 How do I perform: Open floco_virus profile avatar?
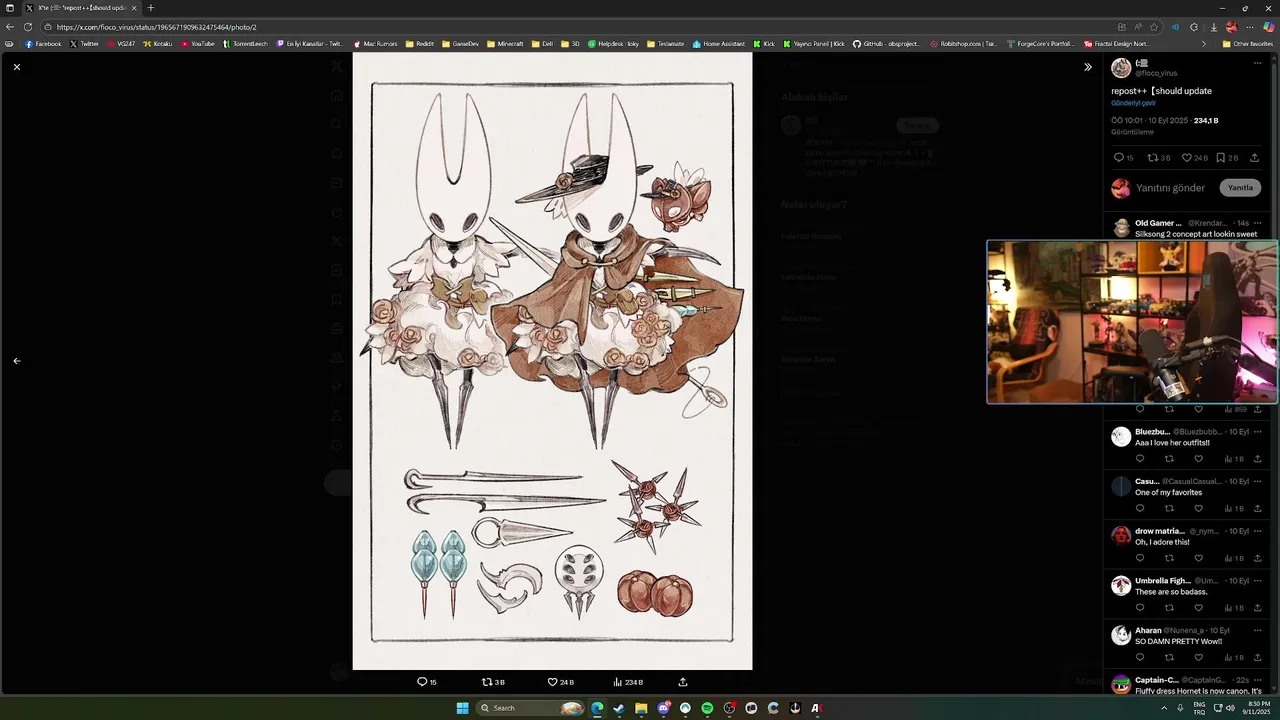(x=1121, y=68)
